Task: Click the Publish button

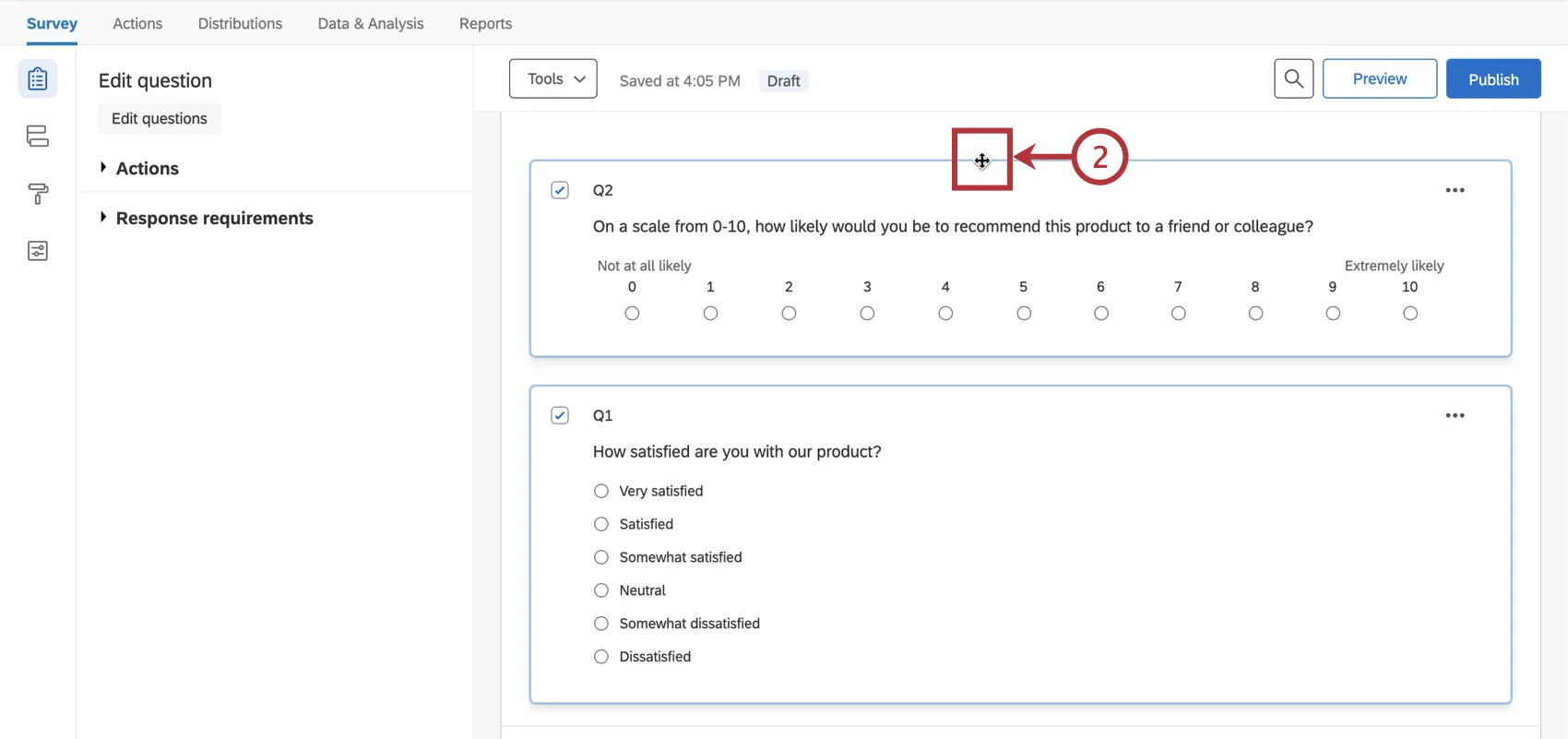Action: tap(1493, 79)
